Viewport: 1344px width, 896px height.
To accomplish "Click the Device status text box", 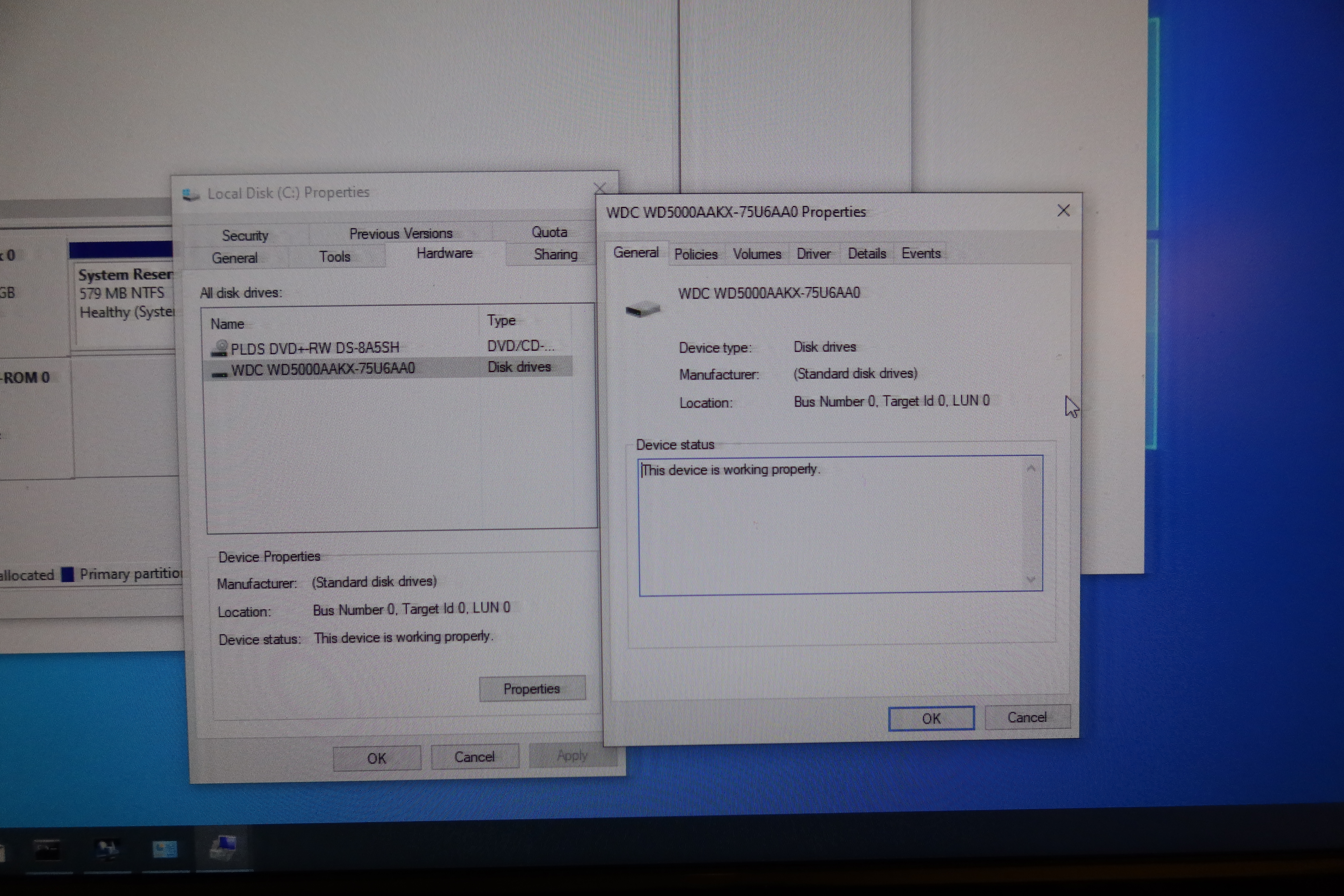I will [828, 523].
